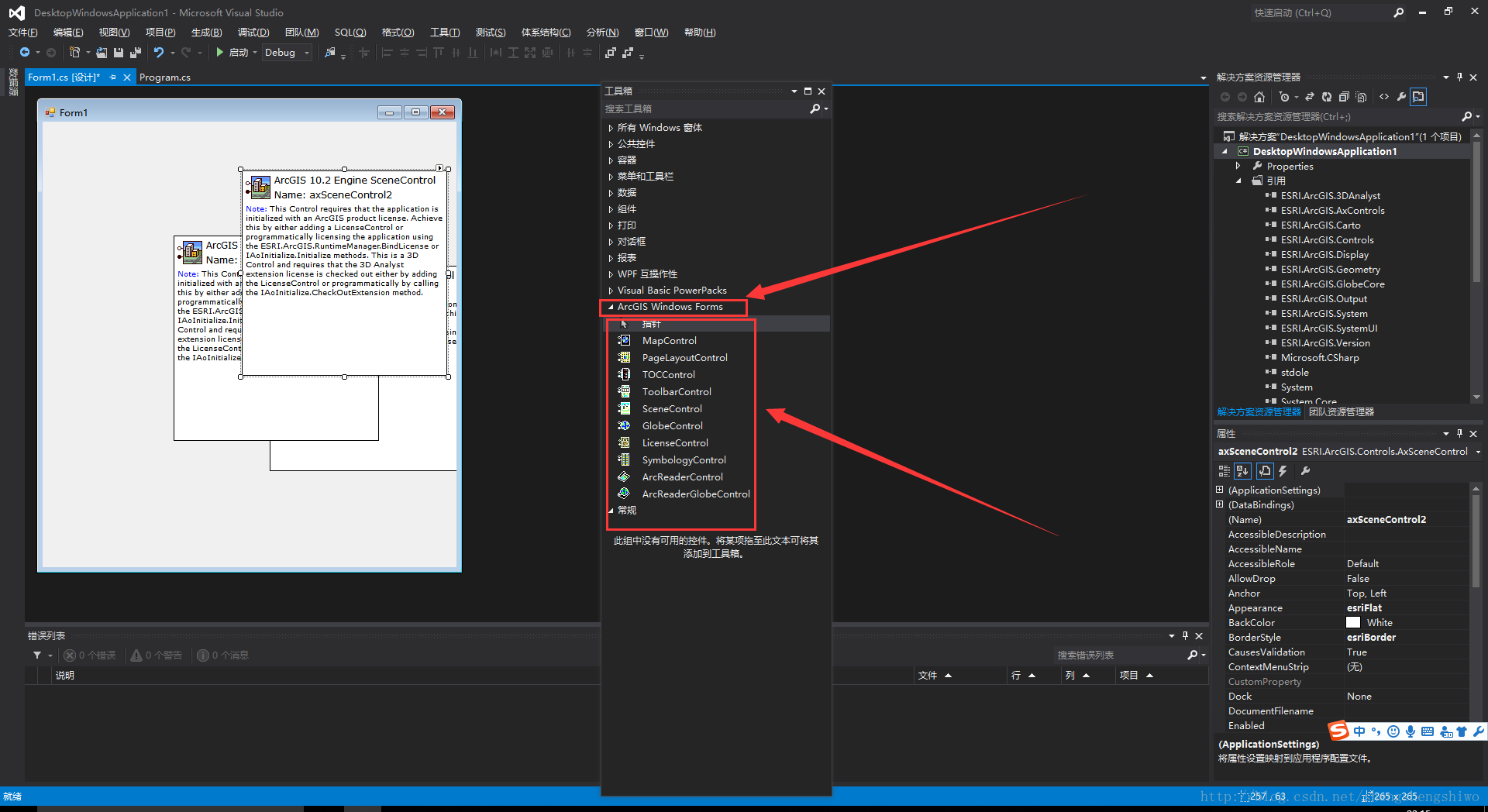This screenshot has height=812, width=1488.
Task: Select ESRI.ArcGIS.AxControls reference
Action: tap(1332, 211)
